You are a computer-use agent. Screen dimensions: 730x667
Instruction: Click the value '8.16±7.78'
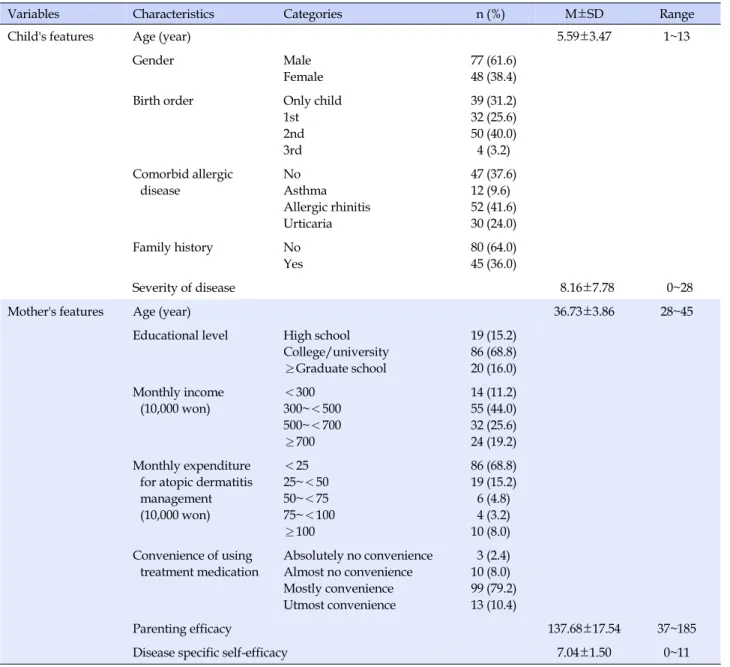587,288
